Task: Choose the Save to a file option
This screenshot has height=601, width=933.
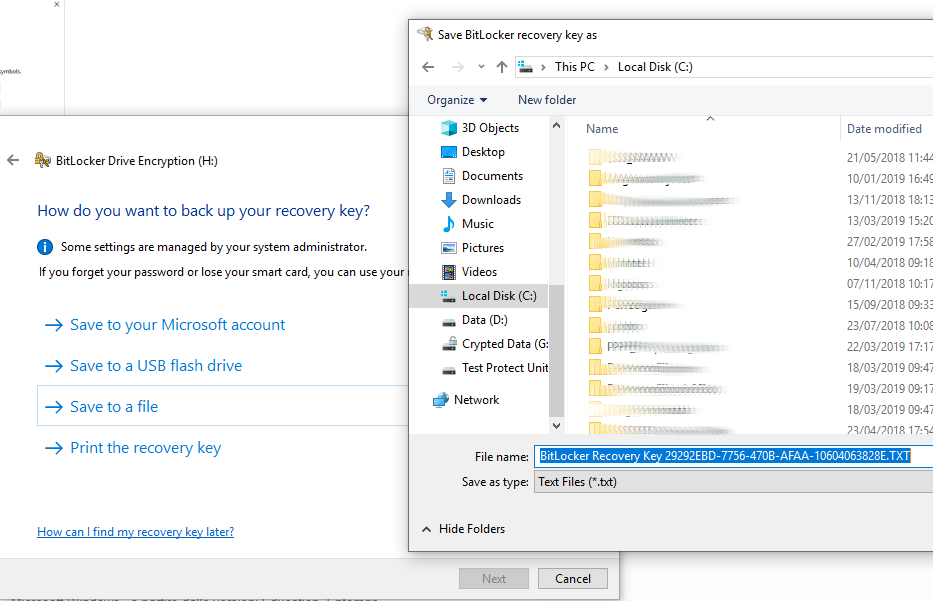Action: coord(223,406)
